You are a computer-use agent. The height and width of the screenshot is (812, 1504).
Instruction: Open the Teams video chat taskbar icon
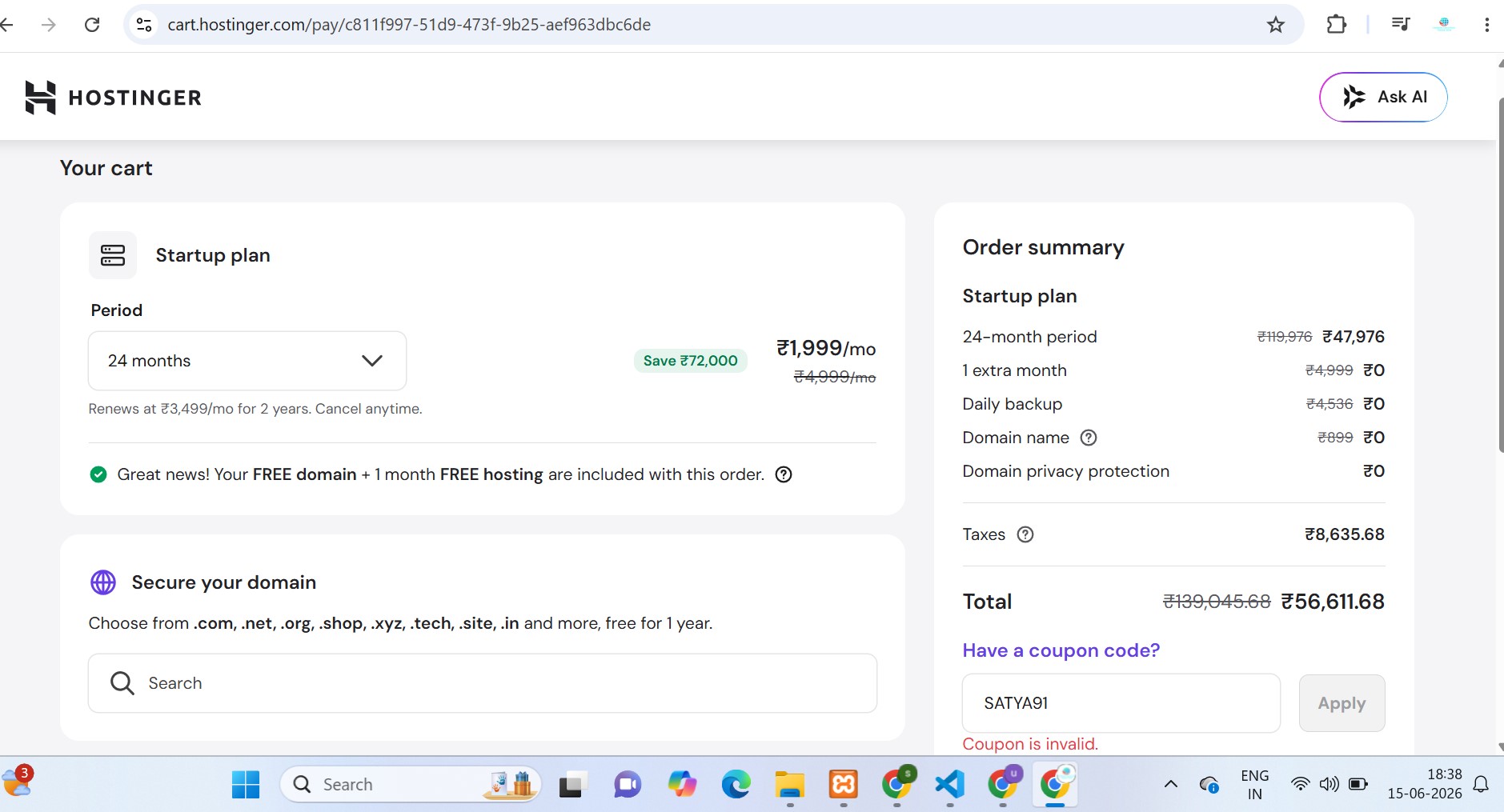pyautogui.click(x=628, y=785)
